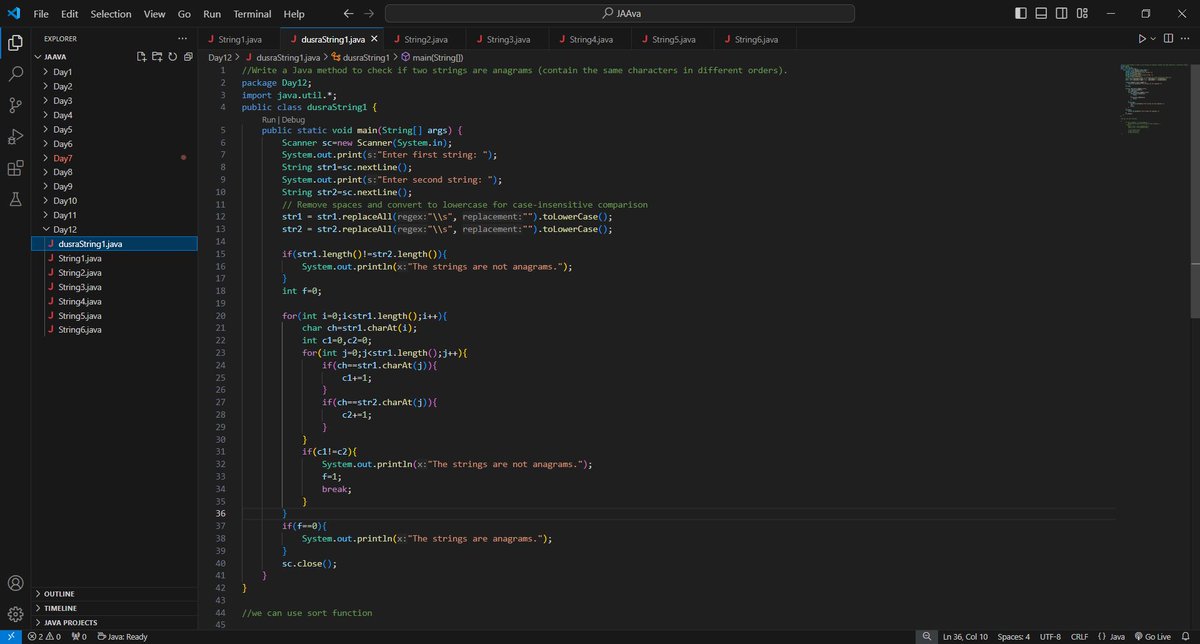Open the Source Control view

tap(16, 105)
